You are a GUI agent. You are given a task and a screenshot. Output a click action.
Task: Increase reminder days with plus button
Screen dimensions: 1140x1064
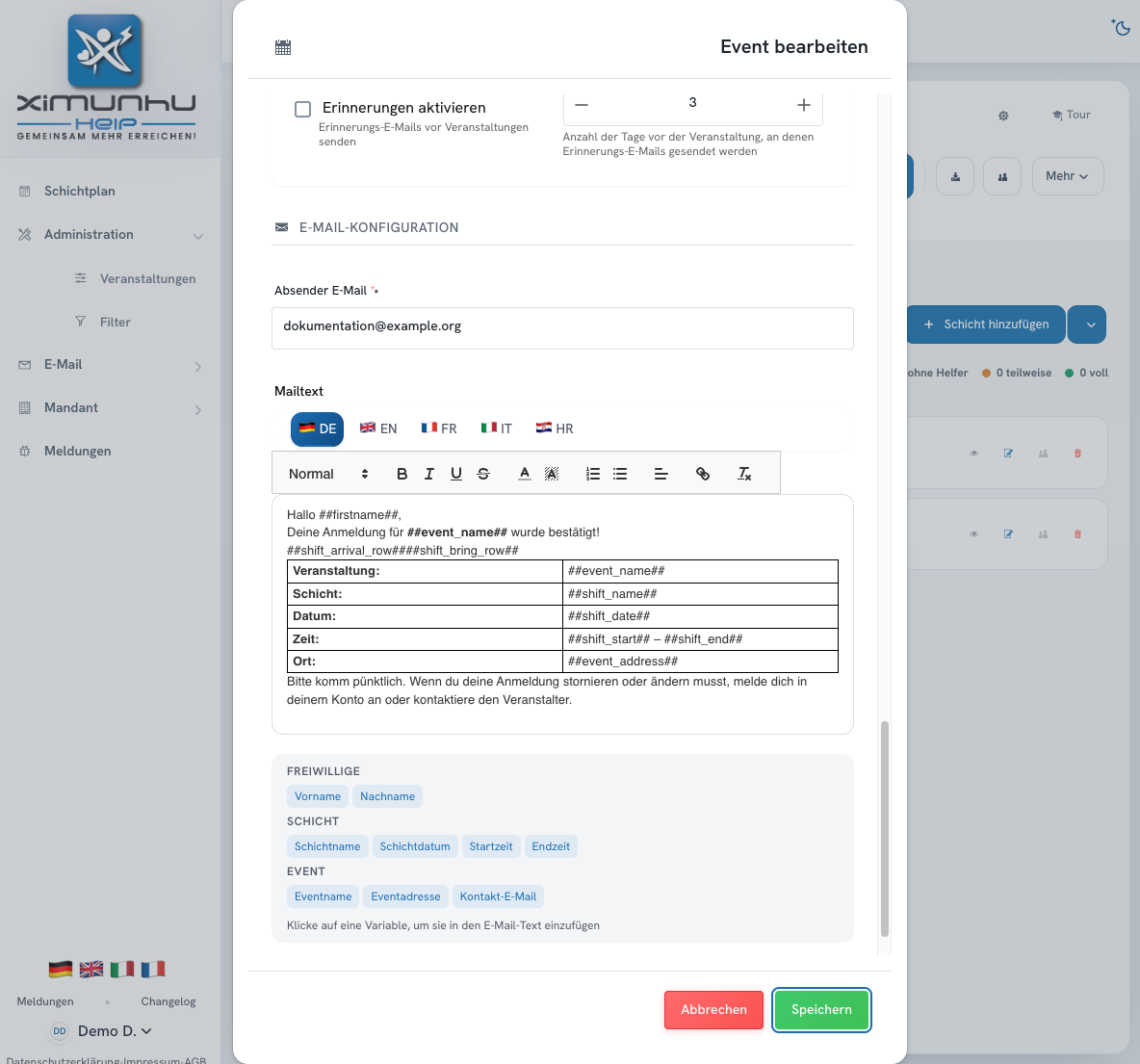pos(803,105)
